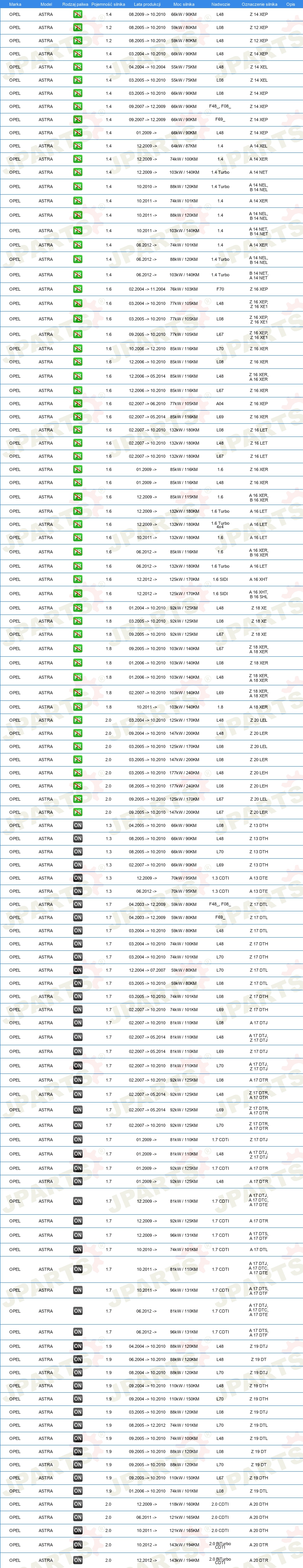The height and width of the screenshot is (1568, 303).
Task: Click petrol icon in F69_ Z 14 XEP row
Action: click(77, 120)
